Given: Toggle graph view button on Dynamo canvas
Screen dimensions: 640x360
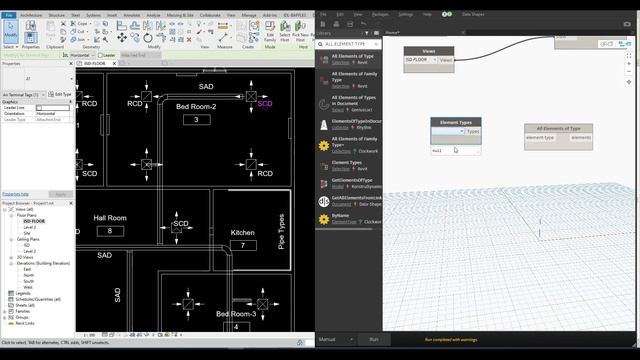Looking at the screenshot, I should pyautogui.click(x=625, y=44).
